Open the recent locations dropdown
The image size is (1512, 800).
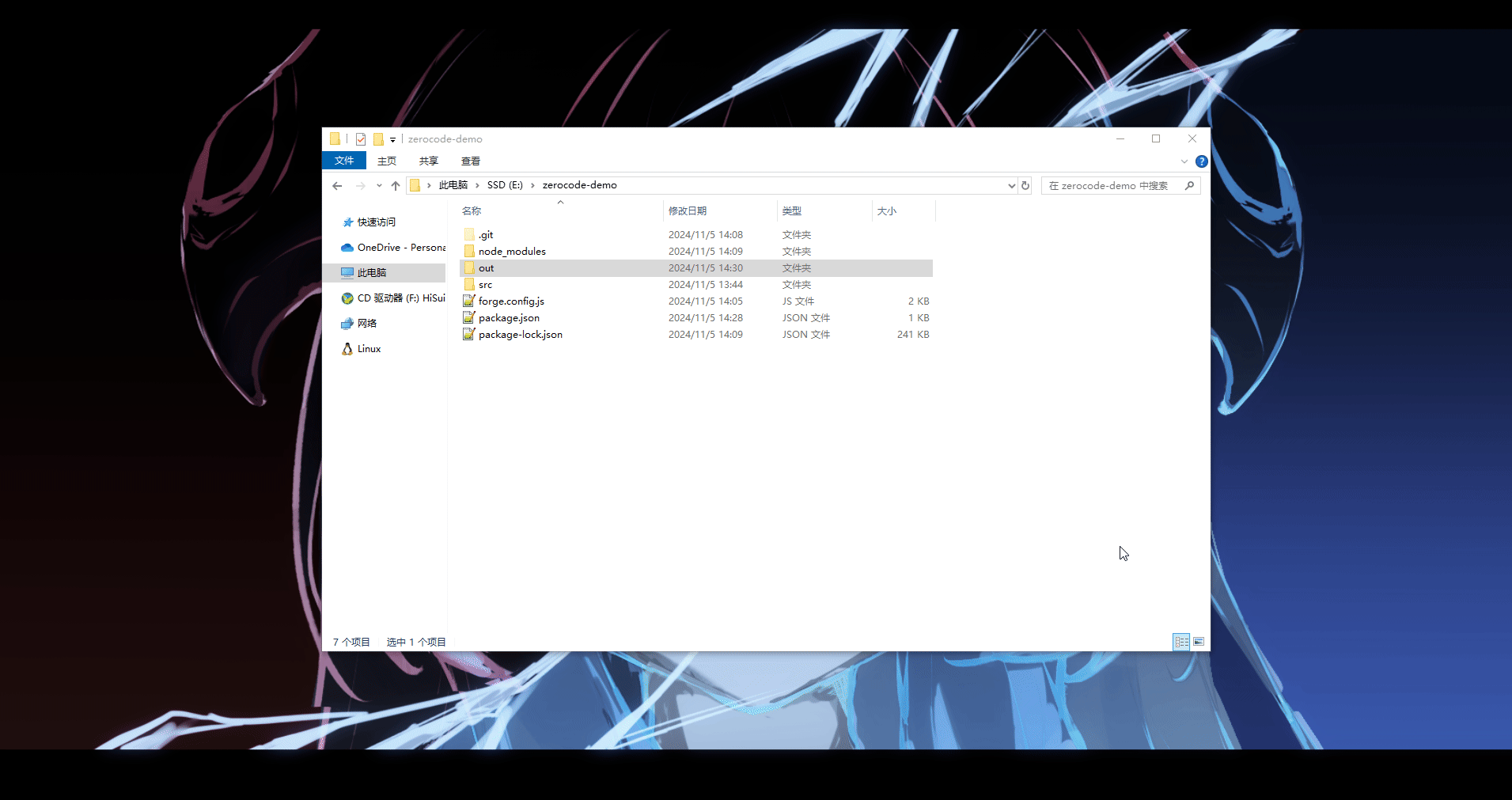pos(379,186)
